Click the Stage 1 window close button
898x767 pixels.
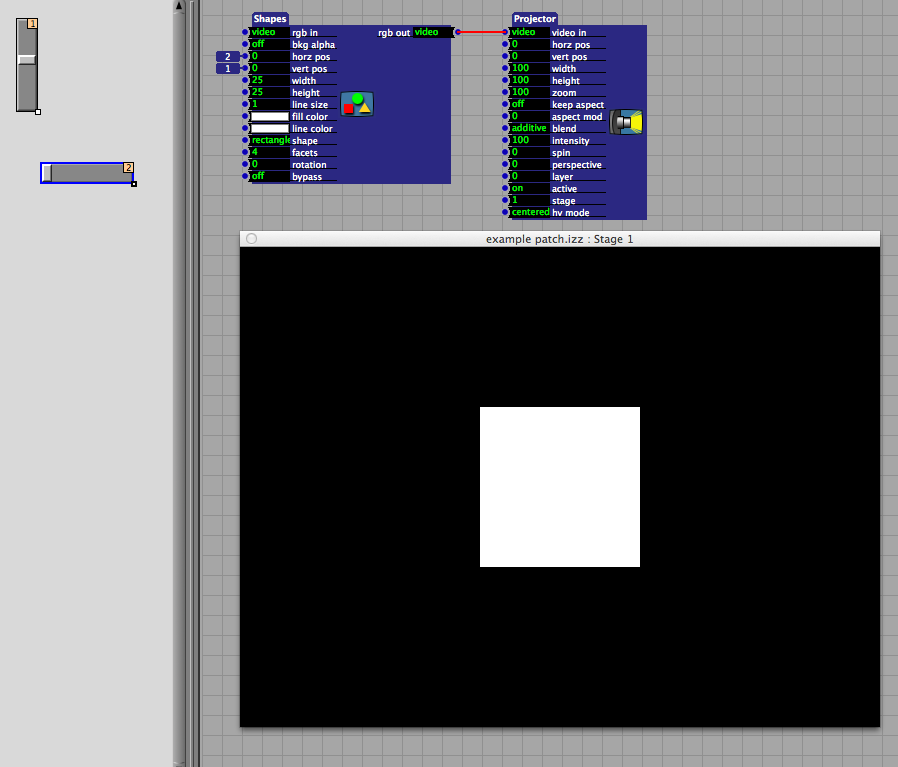tap(252, 239)
